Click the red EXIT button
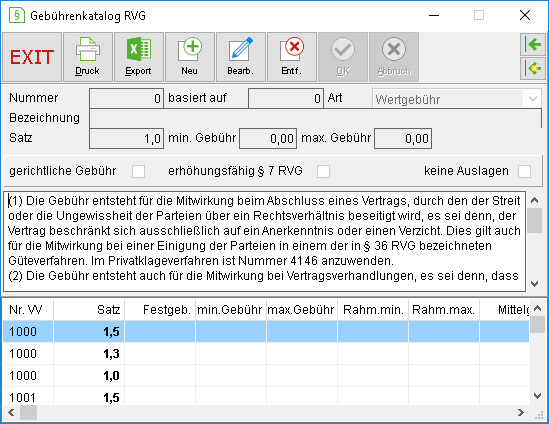Viewport: 550px width, 424px height. pos(32,57)
